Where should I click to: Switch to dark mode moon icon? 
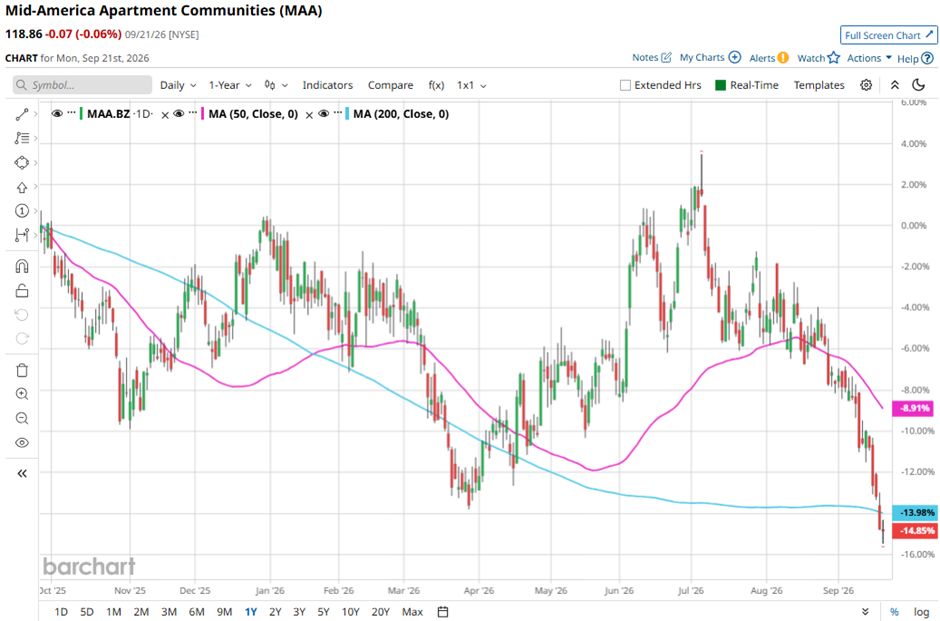point(918,85)
